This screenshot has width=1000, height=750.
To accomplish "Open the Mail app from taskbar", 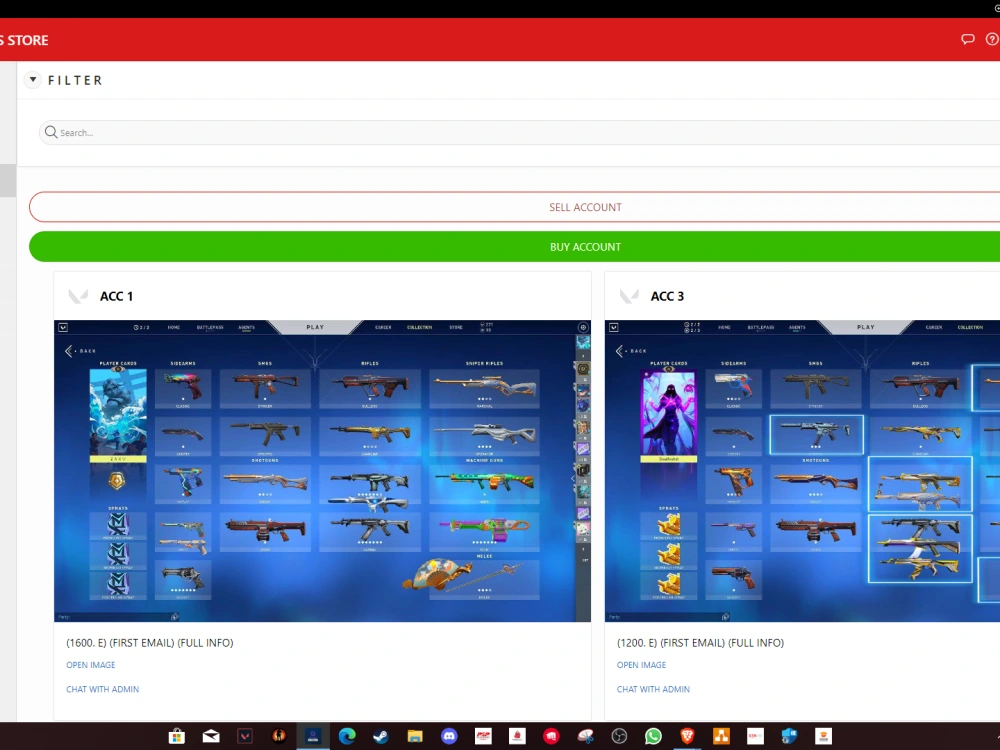I will [x=211, y=736].
